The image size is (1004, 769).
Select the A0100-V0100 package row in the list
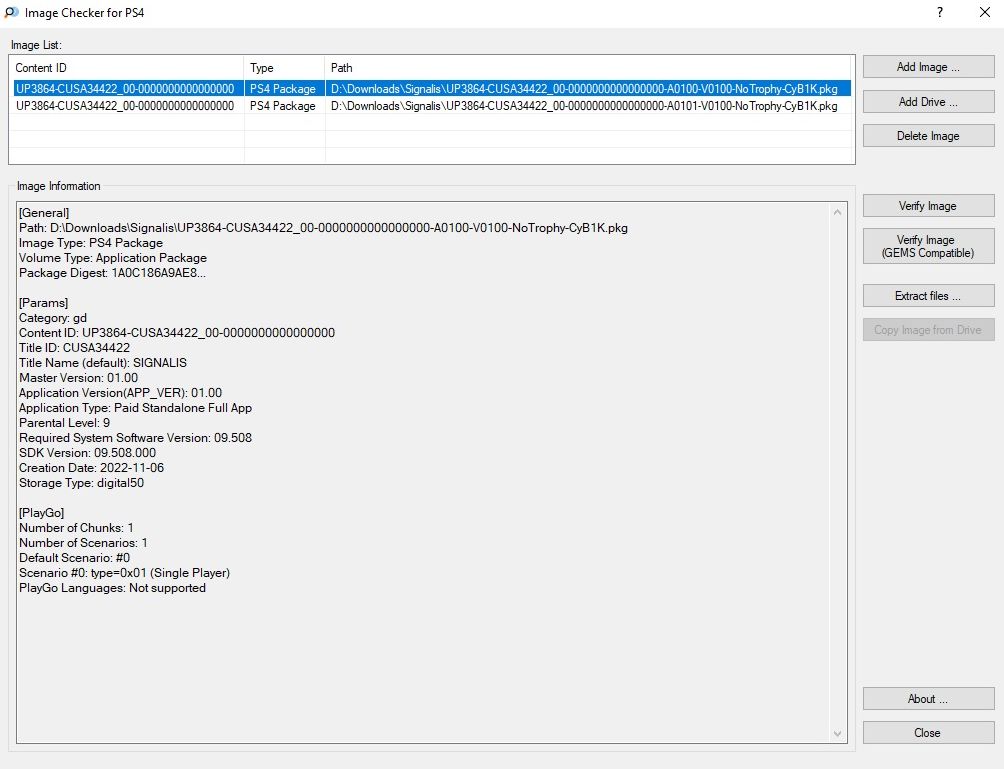point(430,89)
